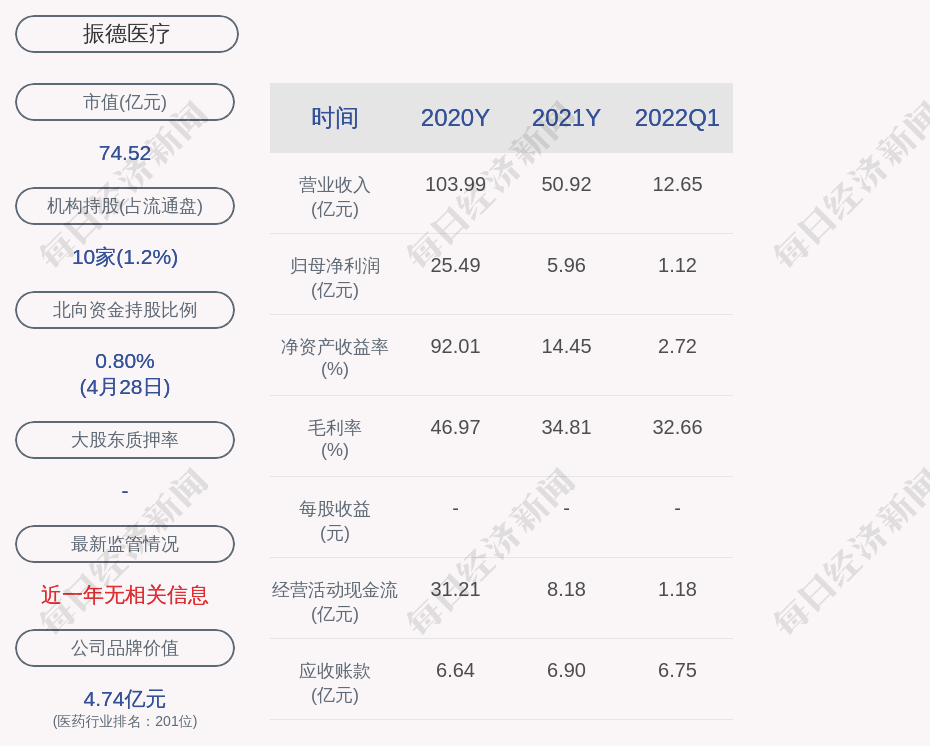
Task: Click the gross margin value 34.81
Action: (566, 427)
